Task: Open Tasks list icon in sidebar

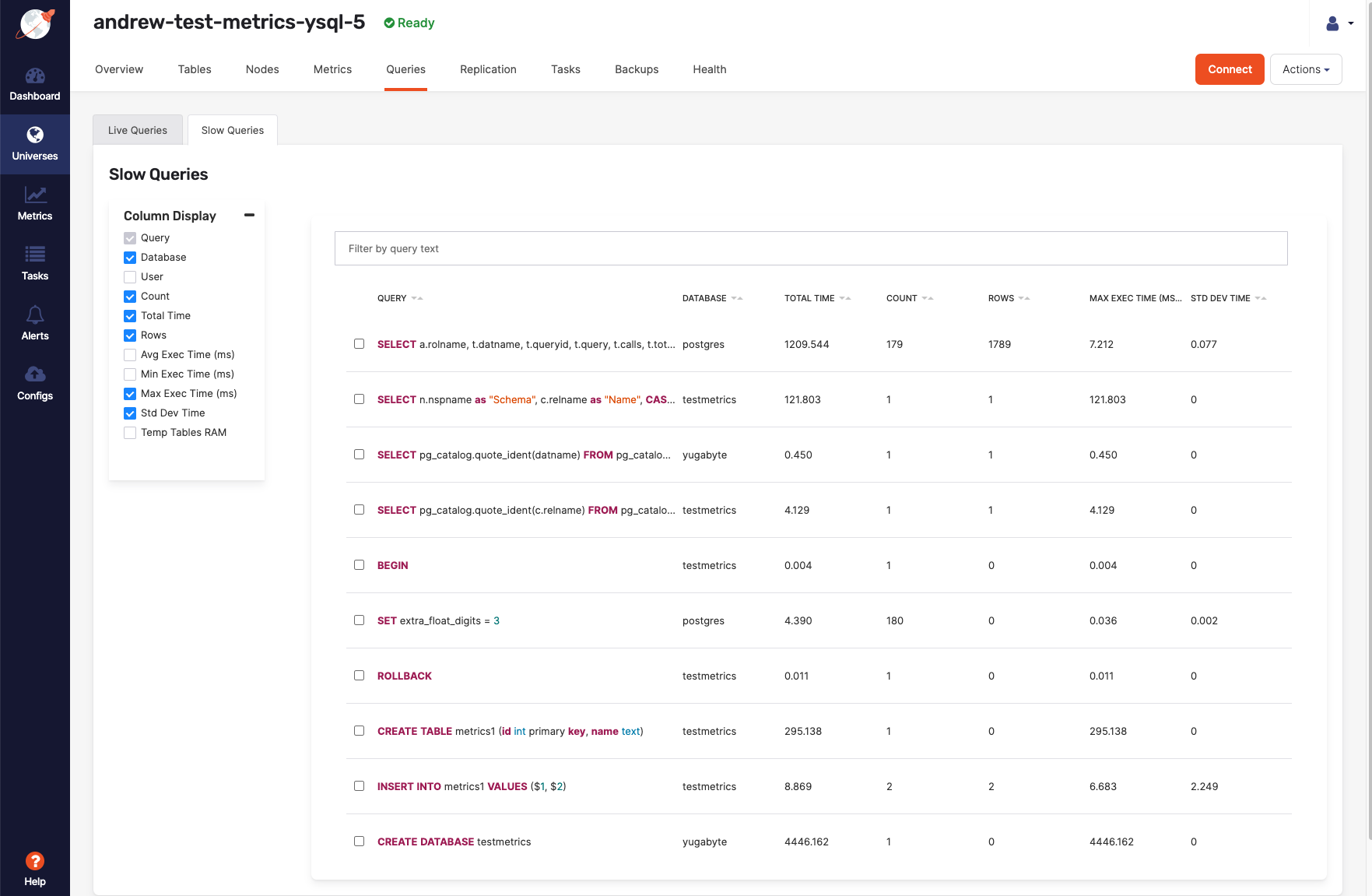Action: pyautogui.click(x=35, y=255)
